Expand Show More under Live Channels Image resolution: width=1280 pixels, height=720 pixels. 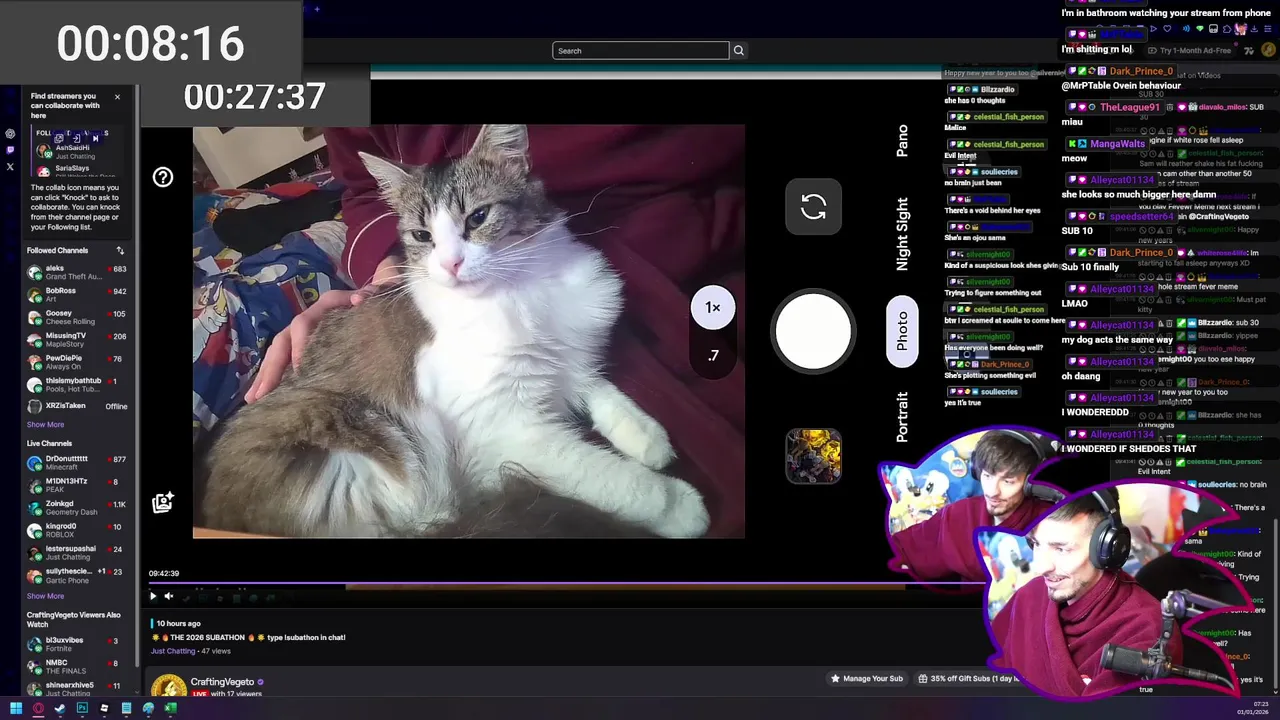point(45,596)
